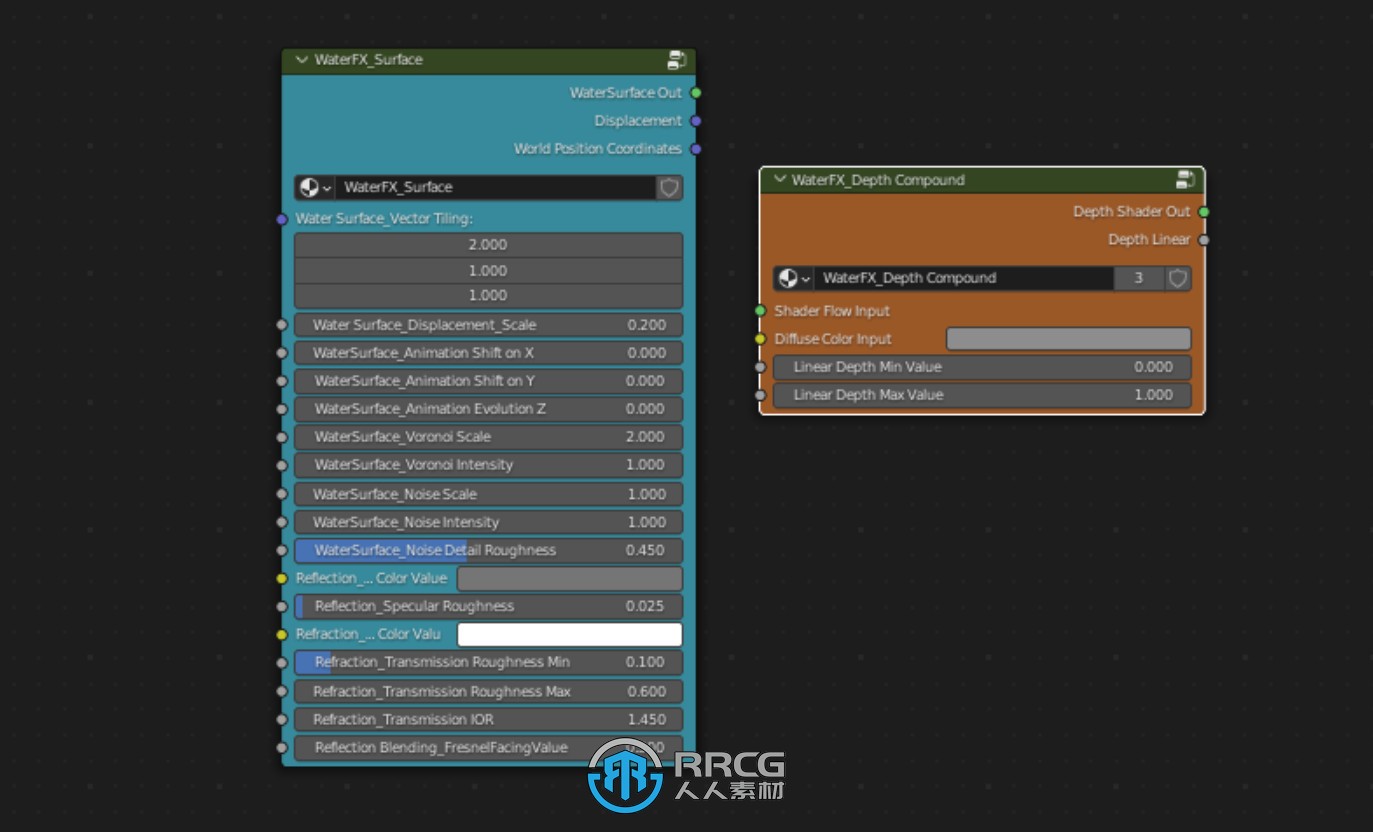Click the Linear Depth Min Value field
The width and height of the screenshot is (1373, 832).
pos(982,367)
